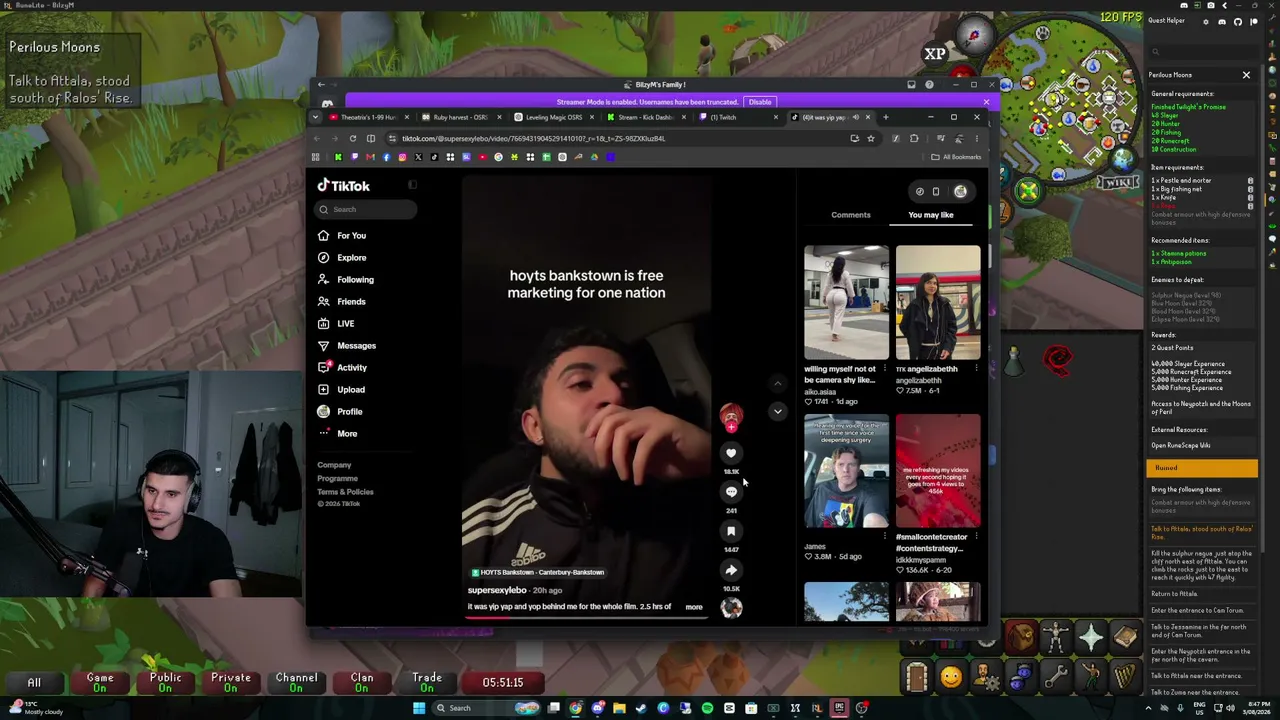Open the supersexylebo username link
This screenshot has height=720, width=1280.
[x=497, y=590]
